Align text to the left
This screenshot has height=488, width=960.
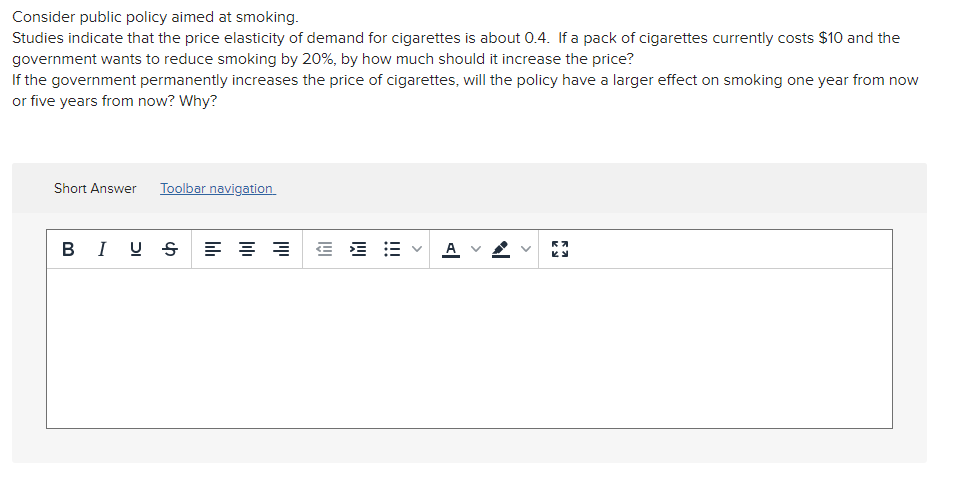(x=212, y=249)
